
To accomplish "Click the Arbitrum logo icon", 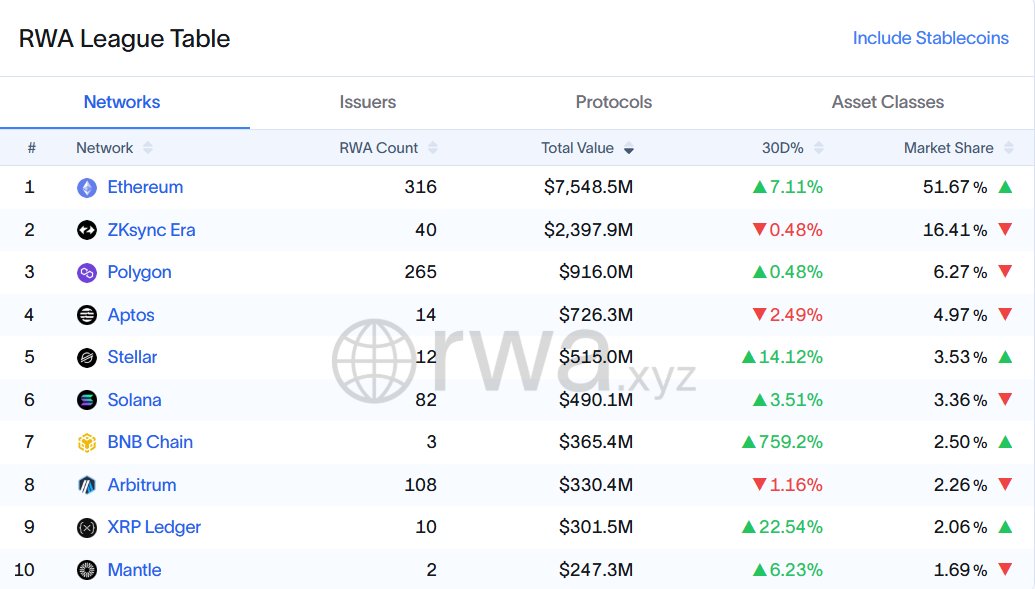I will coord(86,485).
